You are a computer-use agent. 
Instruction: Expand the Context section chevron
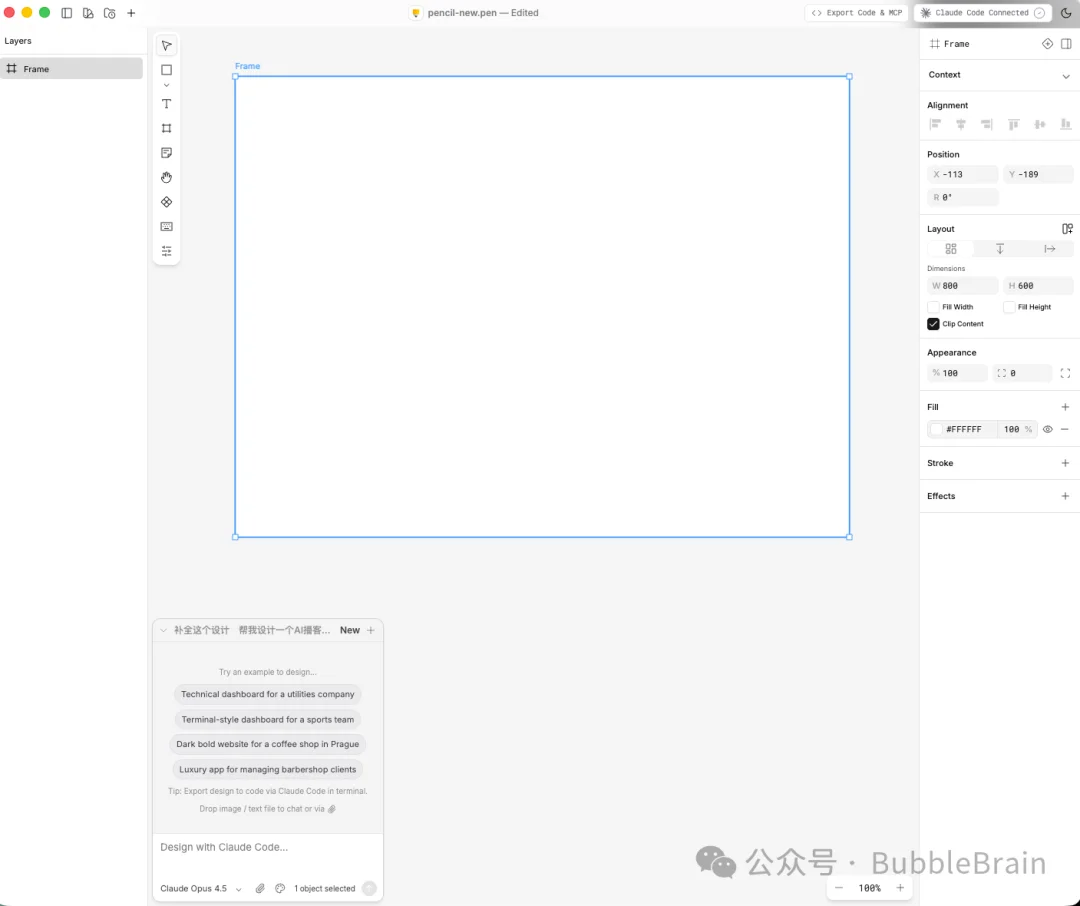[1066, 76]
